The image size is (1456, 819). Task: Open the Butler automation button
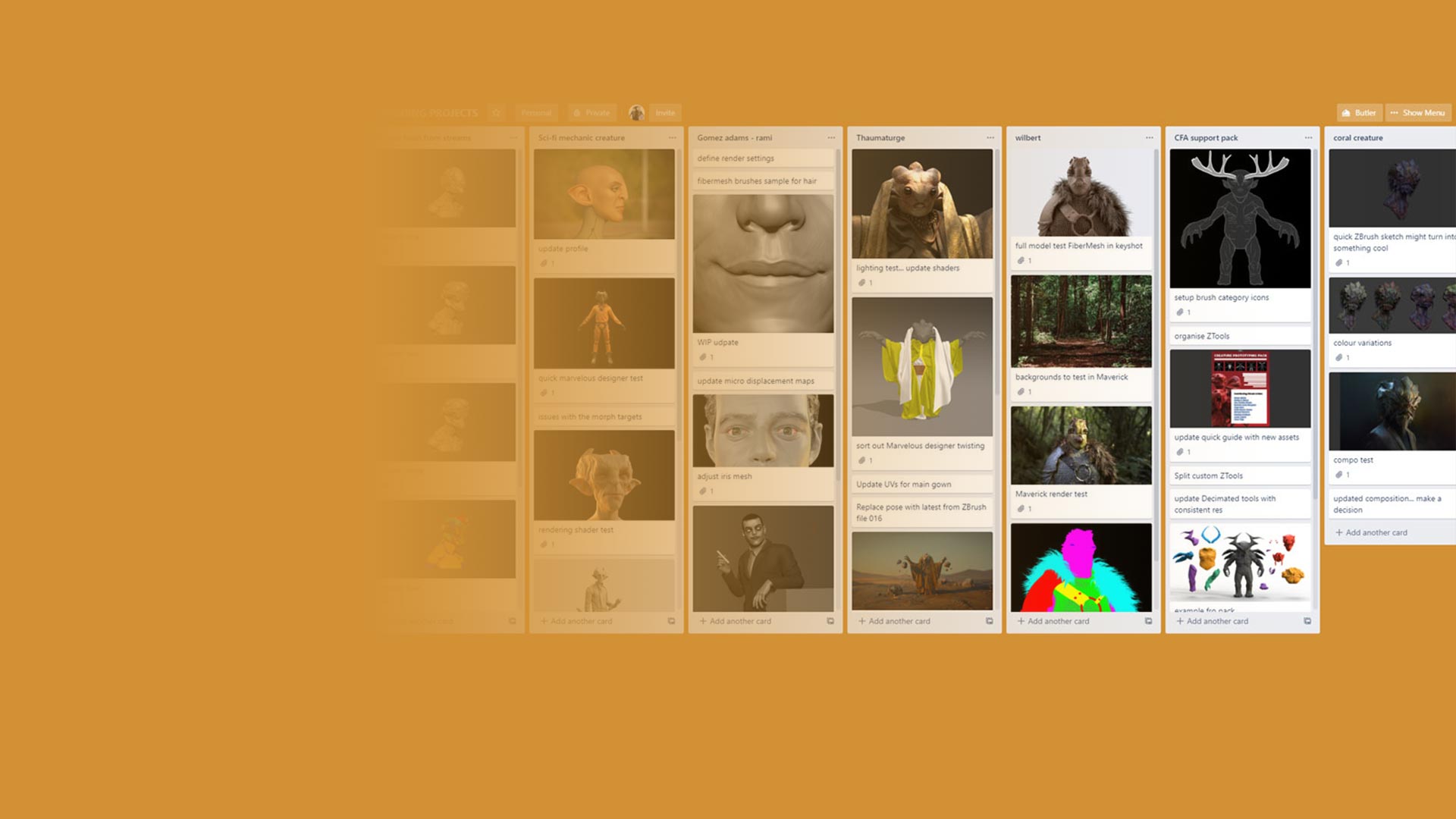[1359, 113]
